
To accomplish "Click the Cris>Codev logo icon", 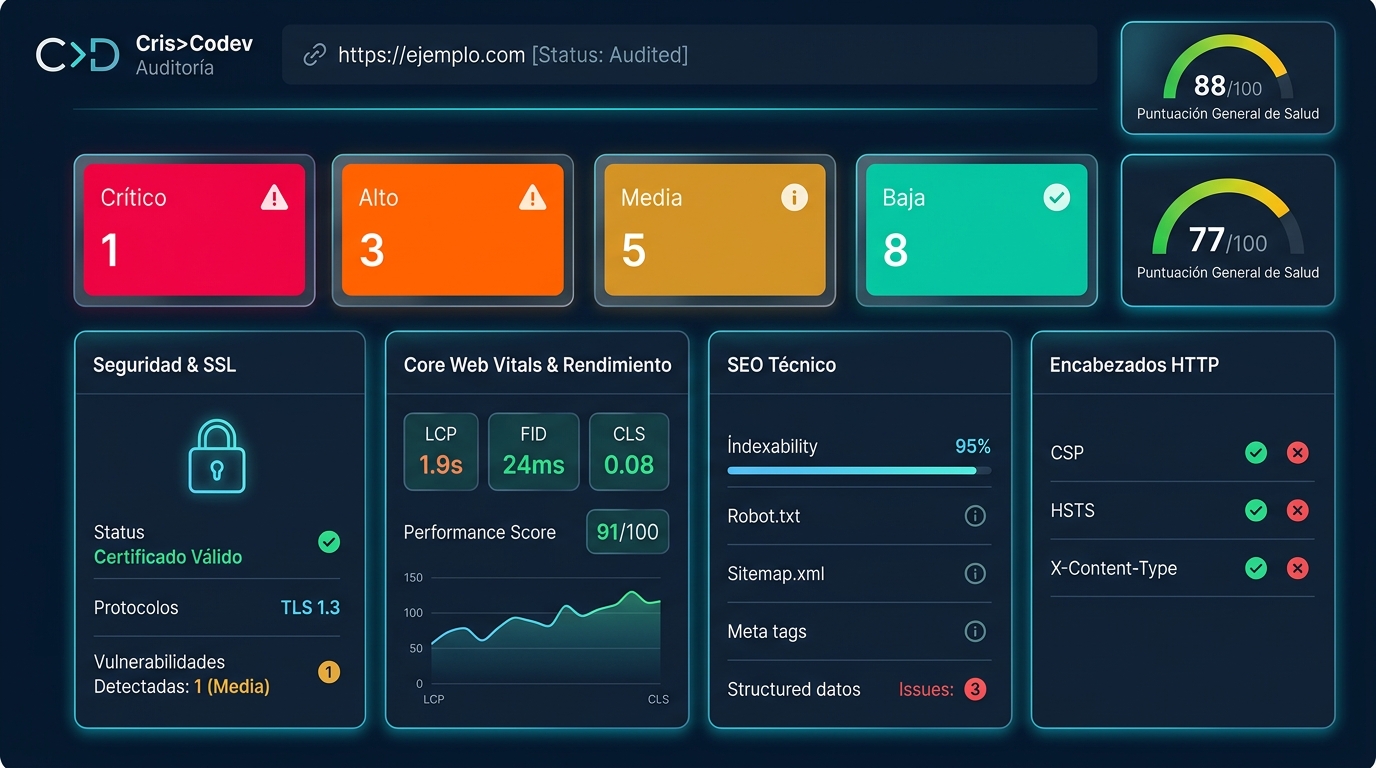I will point(77,55).
